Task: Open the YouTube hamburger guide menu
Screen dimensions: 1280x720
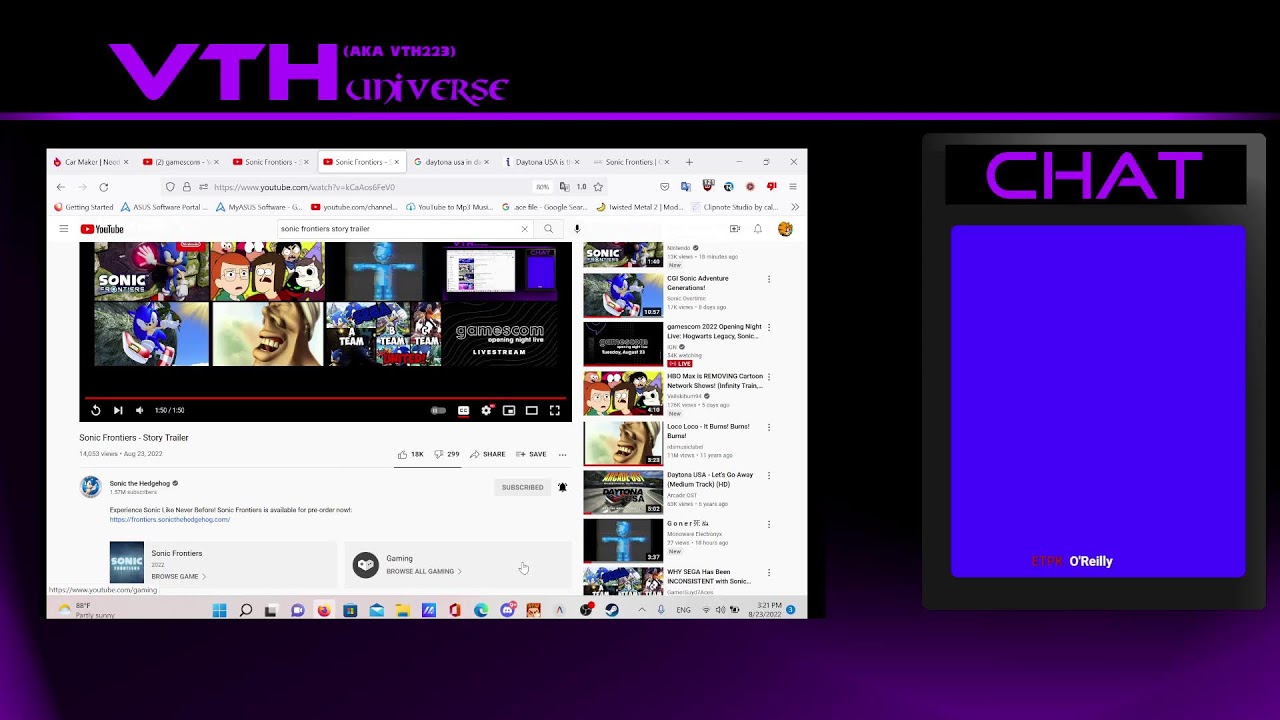Action: 63,229
